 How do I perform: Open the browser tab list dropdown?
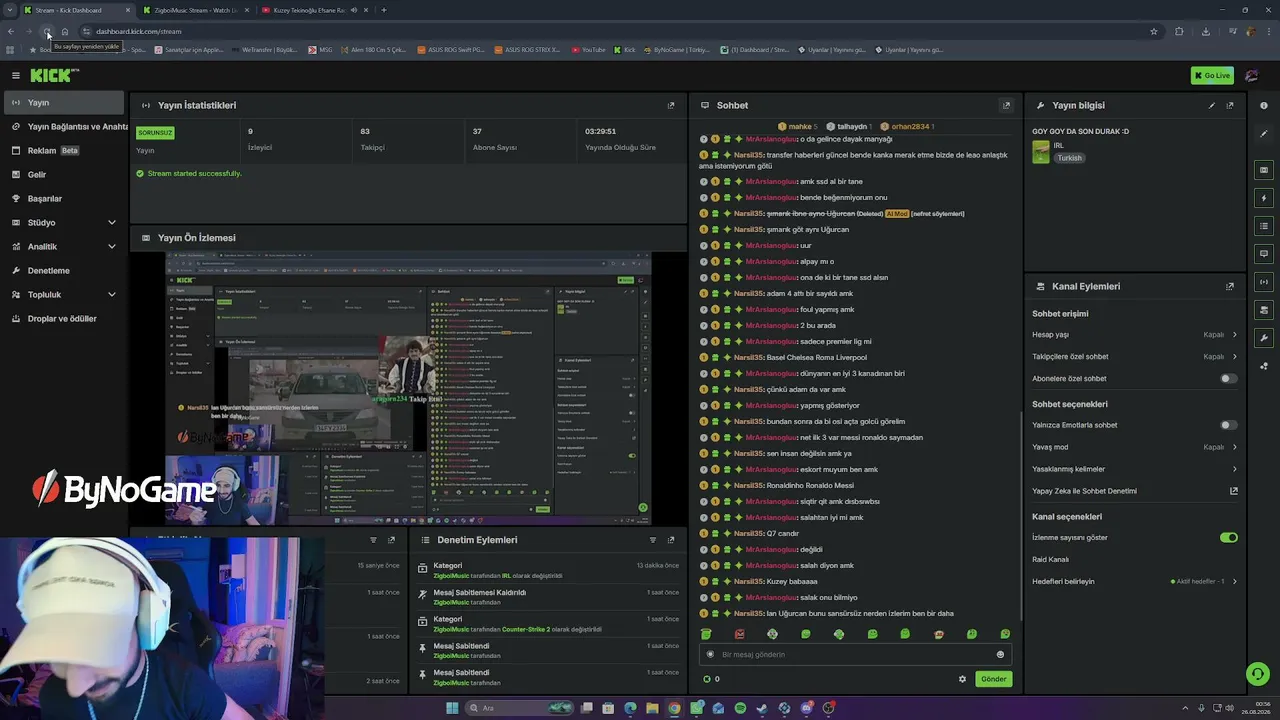click(x=10, y=10)
